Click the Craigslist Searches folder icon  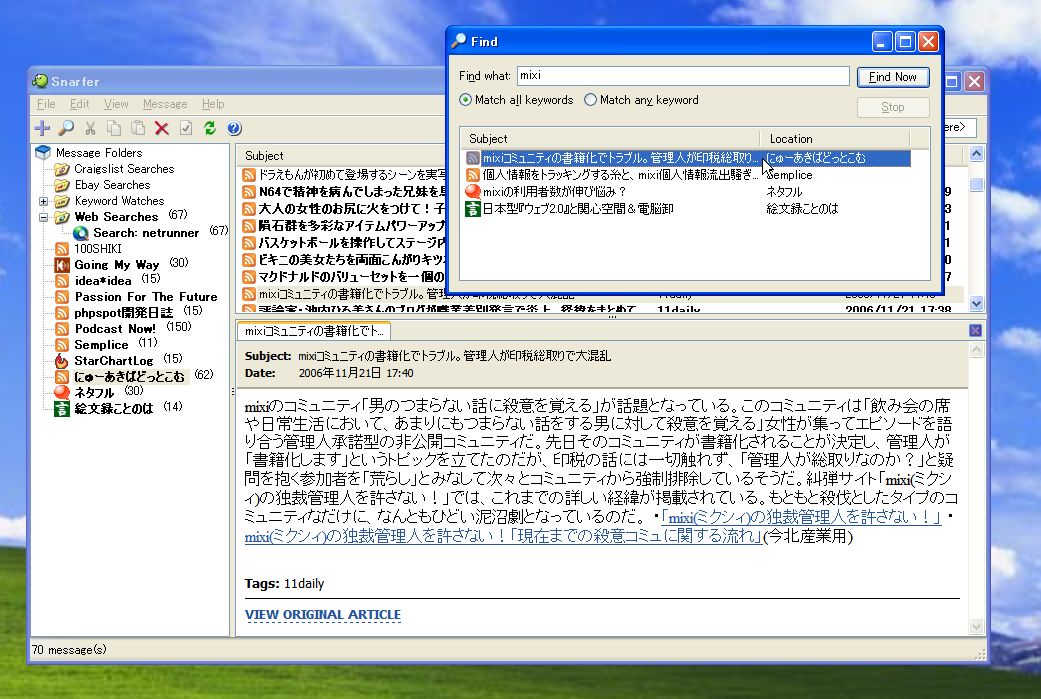[x=62, y=169]
